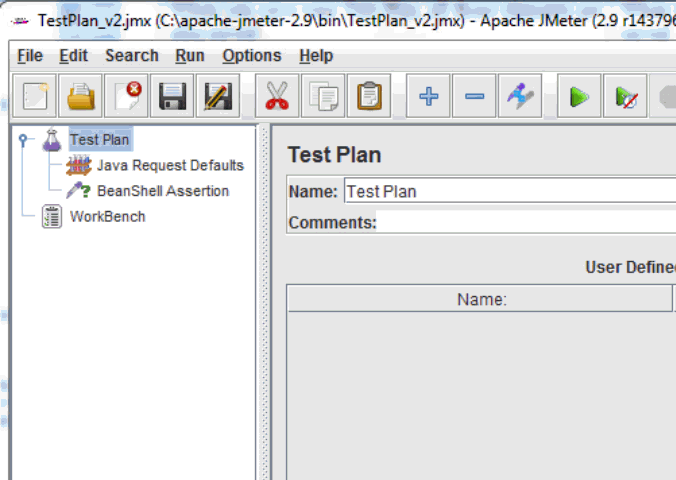Open the Options menu

pos(251,56)
